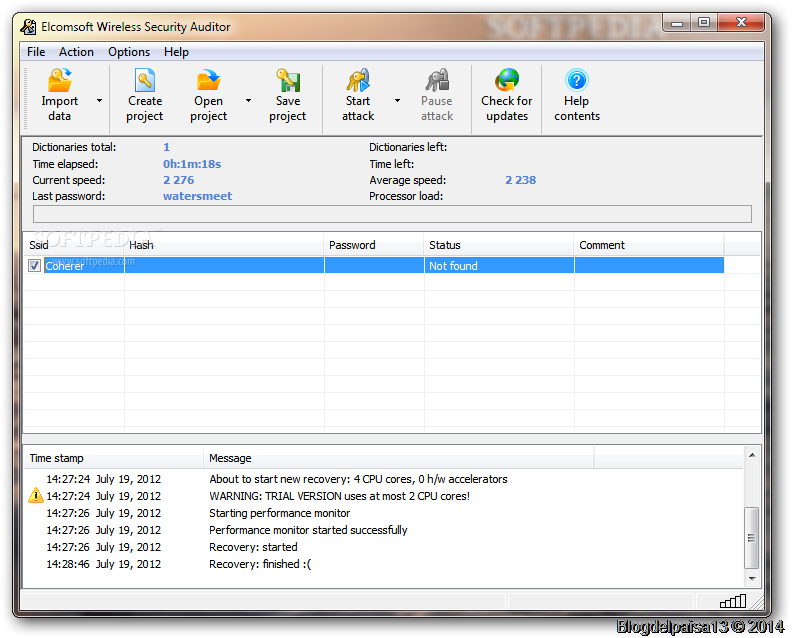792x638 pixels.
Task: Click the grayed Pause attack icon
Action: click(x=437, y=80)
